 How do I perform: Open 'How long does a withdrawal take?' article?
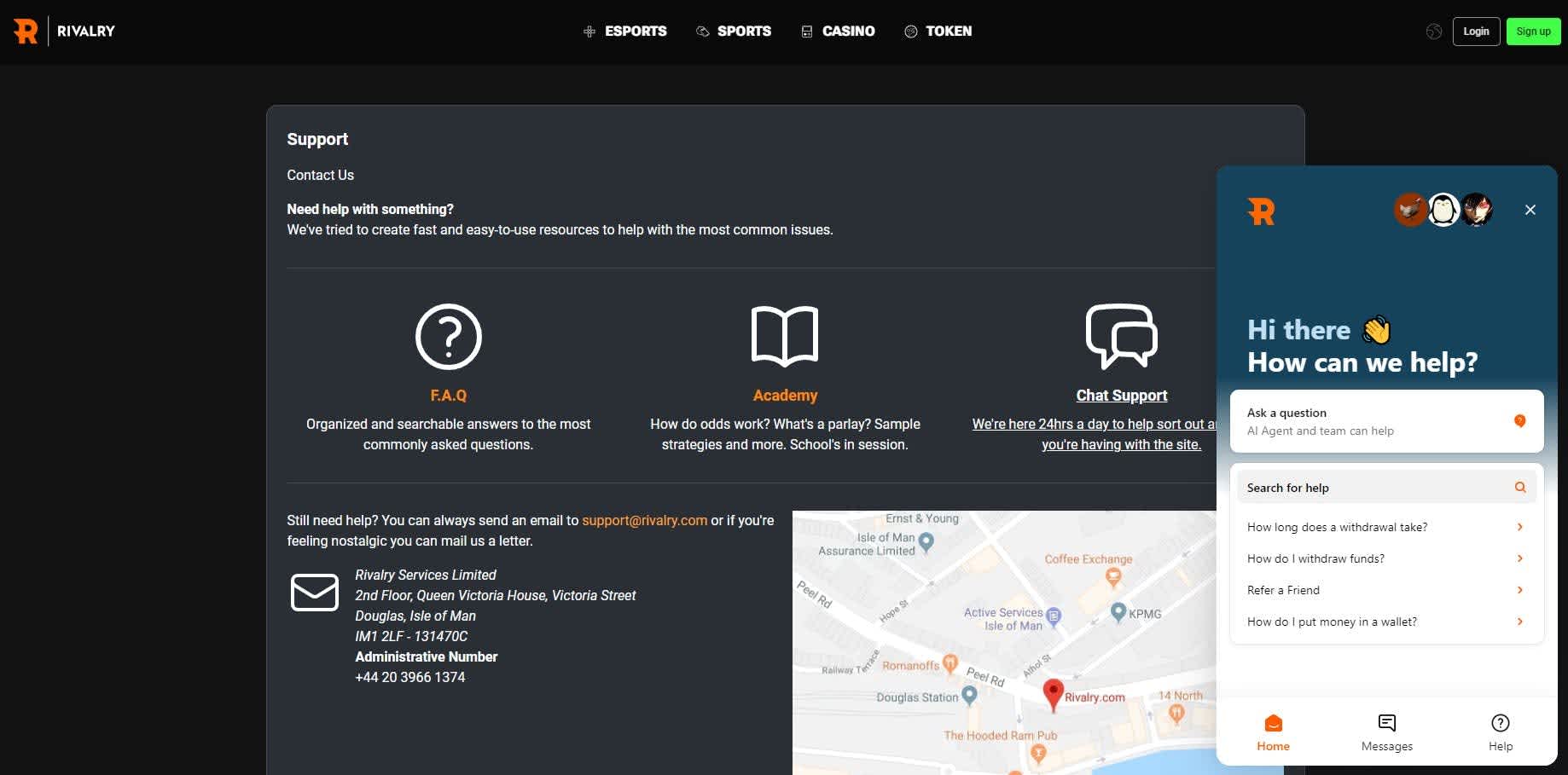[x=1387, y=527]
